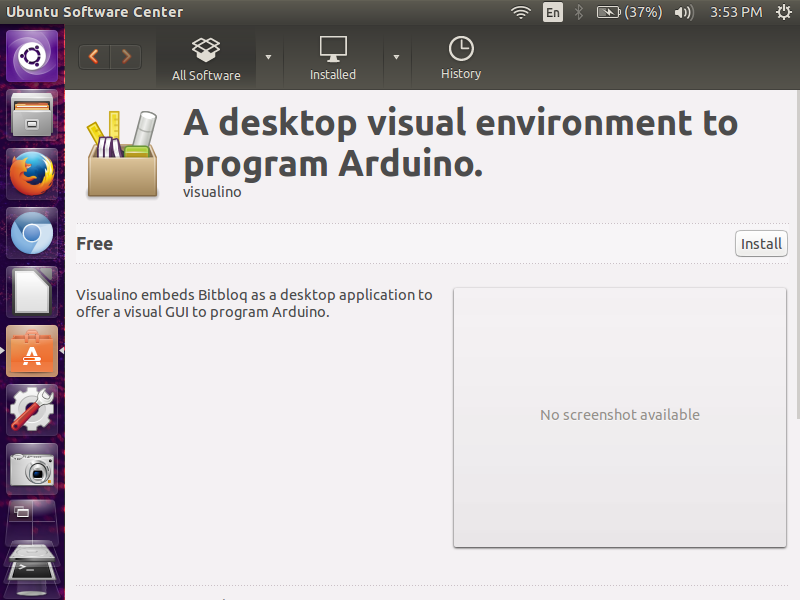
Task: Launch Chromium browser from the dock
Action: (32, 233)
